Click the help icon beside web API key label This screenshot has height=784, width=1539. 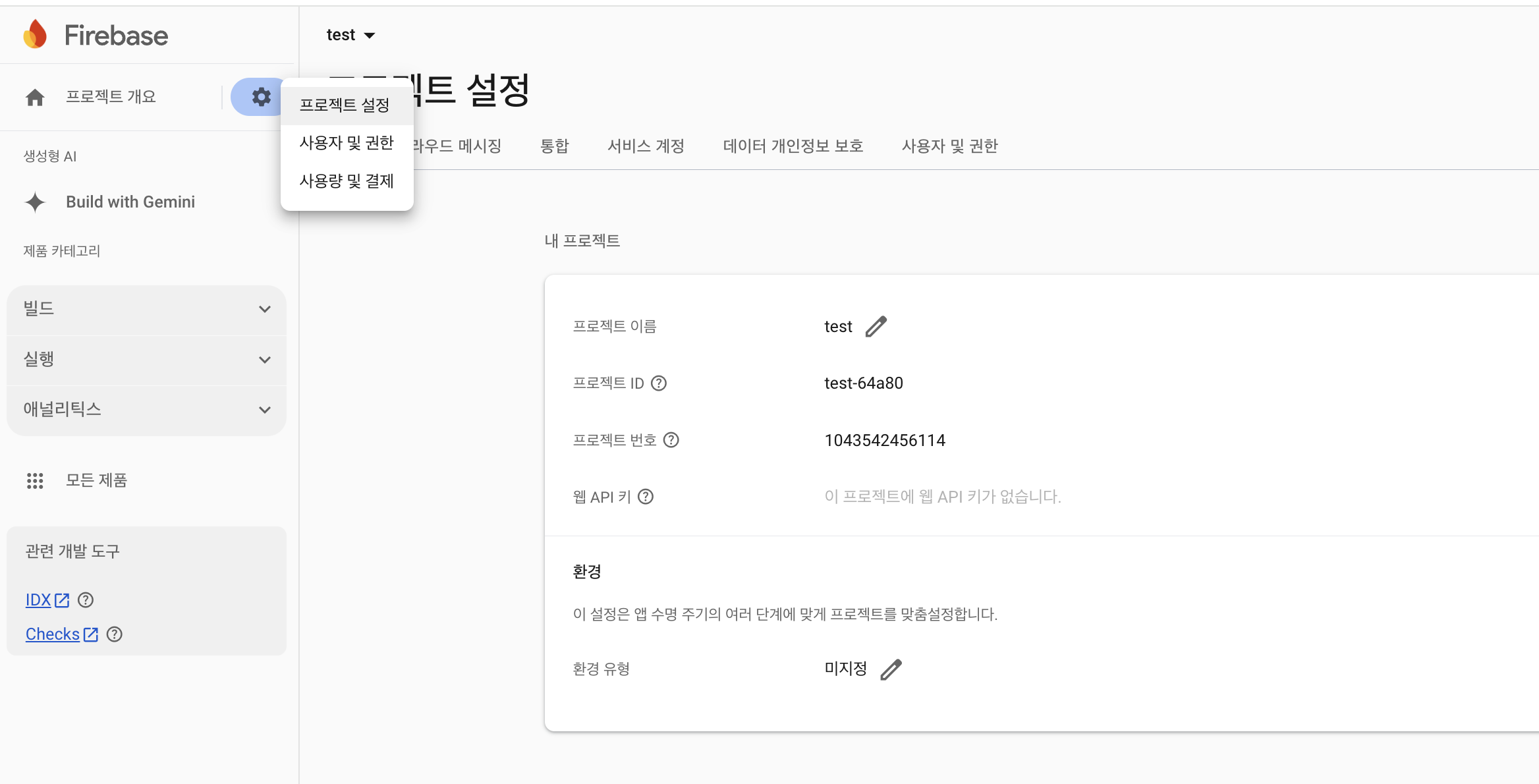[646, 497]
